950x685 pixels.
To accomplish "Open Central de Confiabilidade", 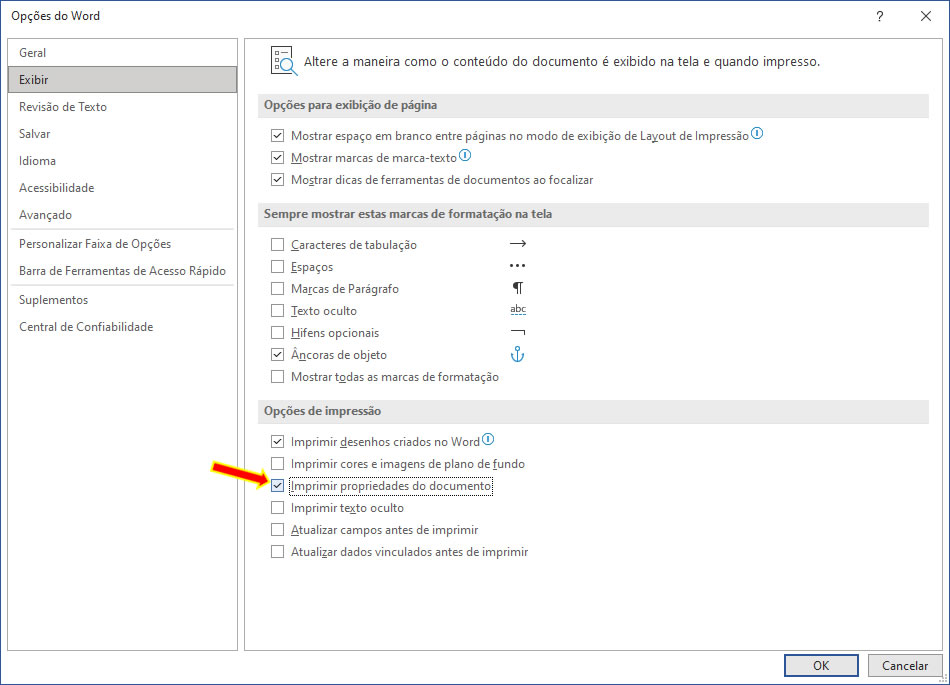I will (x=122, y=326).
